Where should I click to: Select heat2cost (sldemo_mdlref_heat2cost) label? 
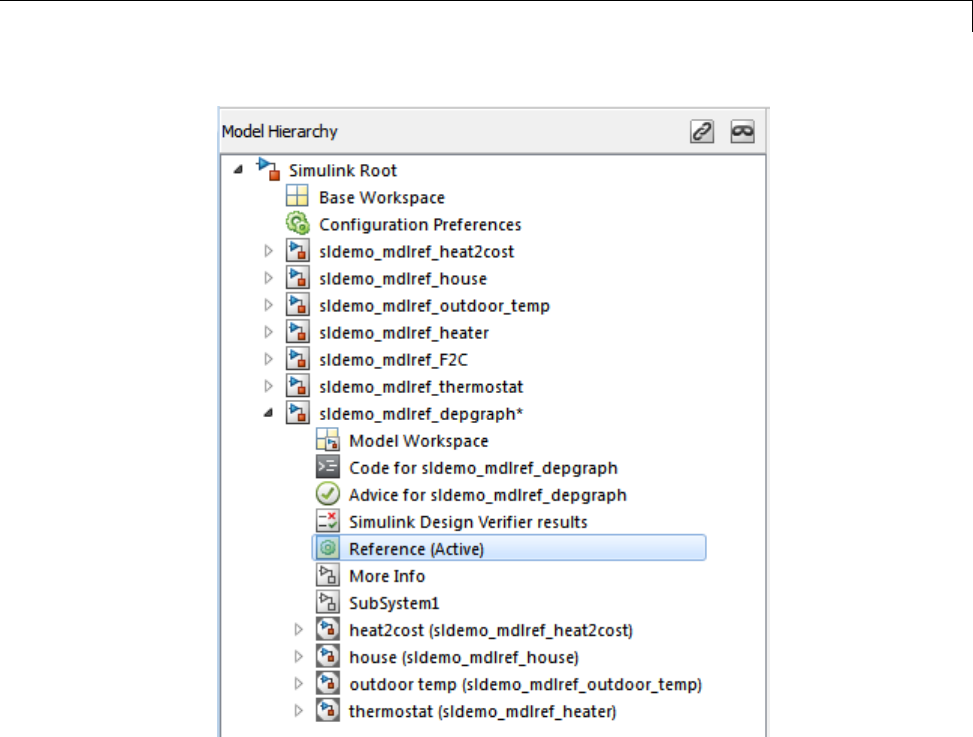point(491,630)
